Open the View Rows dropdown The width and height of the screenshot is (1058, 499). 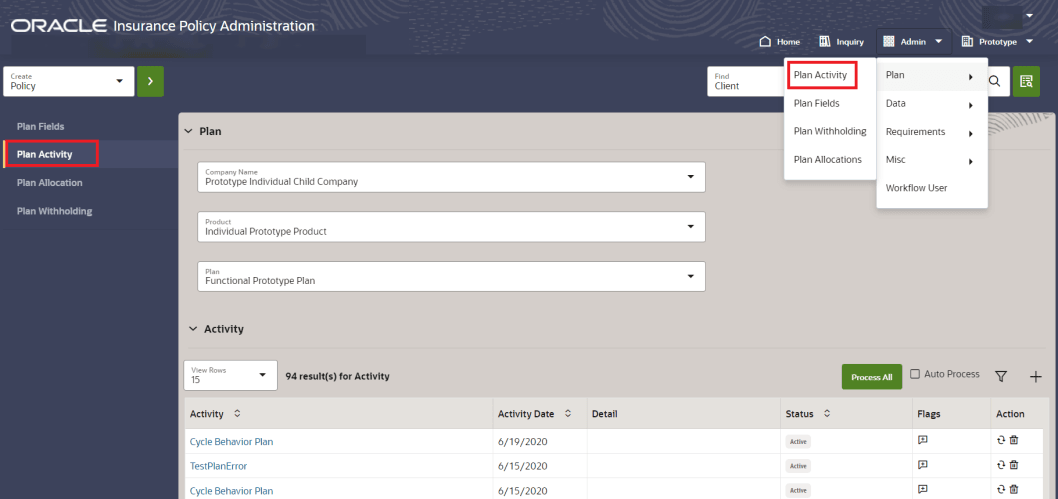click(x=231, y=375)
